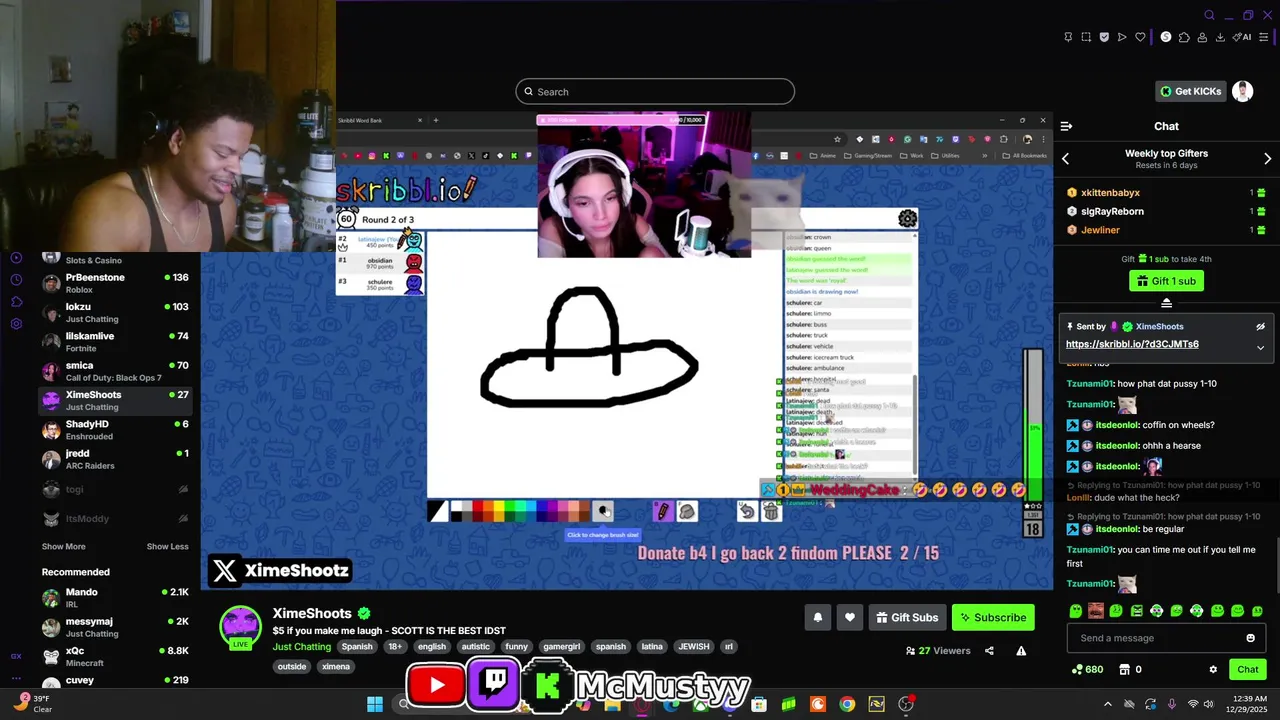Open the puzzle-piece extensions icon
The width and height of the screenshot is (1280, 720).
click(x=1184, y=37)
